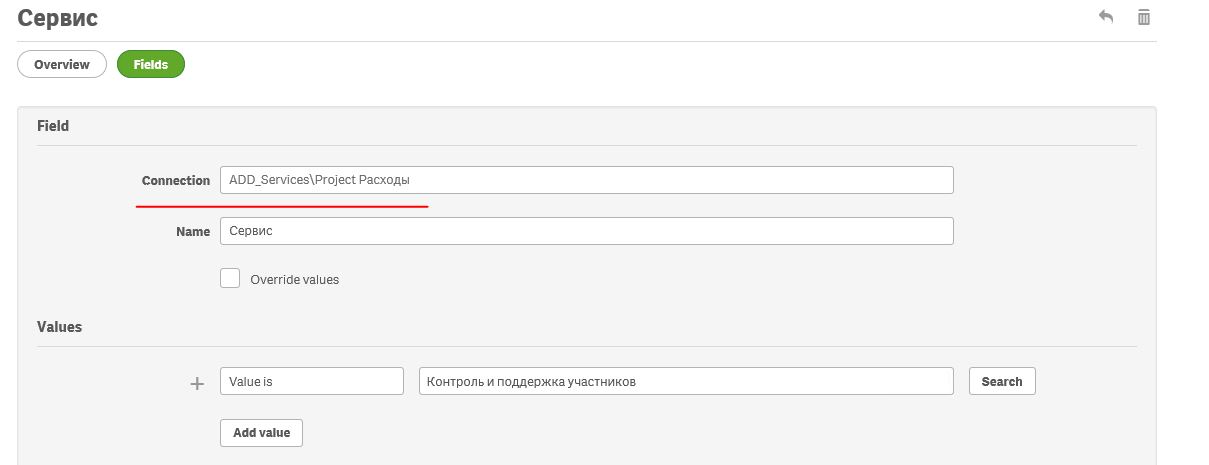Click the Override values label text
The image size is (1209, 465).
tap(294, 280)
